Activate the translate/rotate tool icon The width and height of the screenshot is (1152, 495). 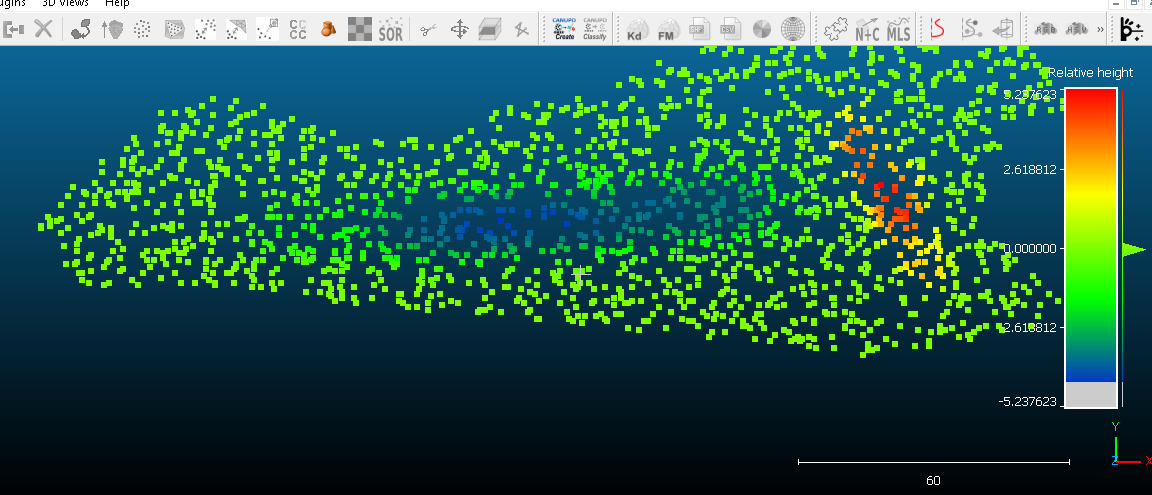coord(459,30)
